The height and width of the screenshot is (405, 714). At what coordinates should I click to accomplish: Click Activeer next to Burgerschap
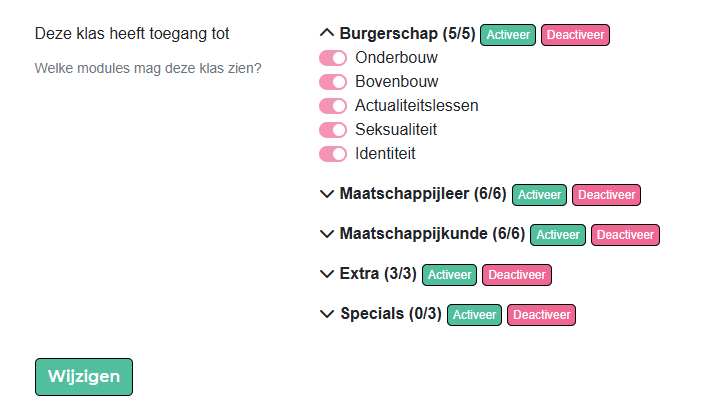click(x=508, y=35)
